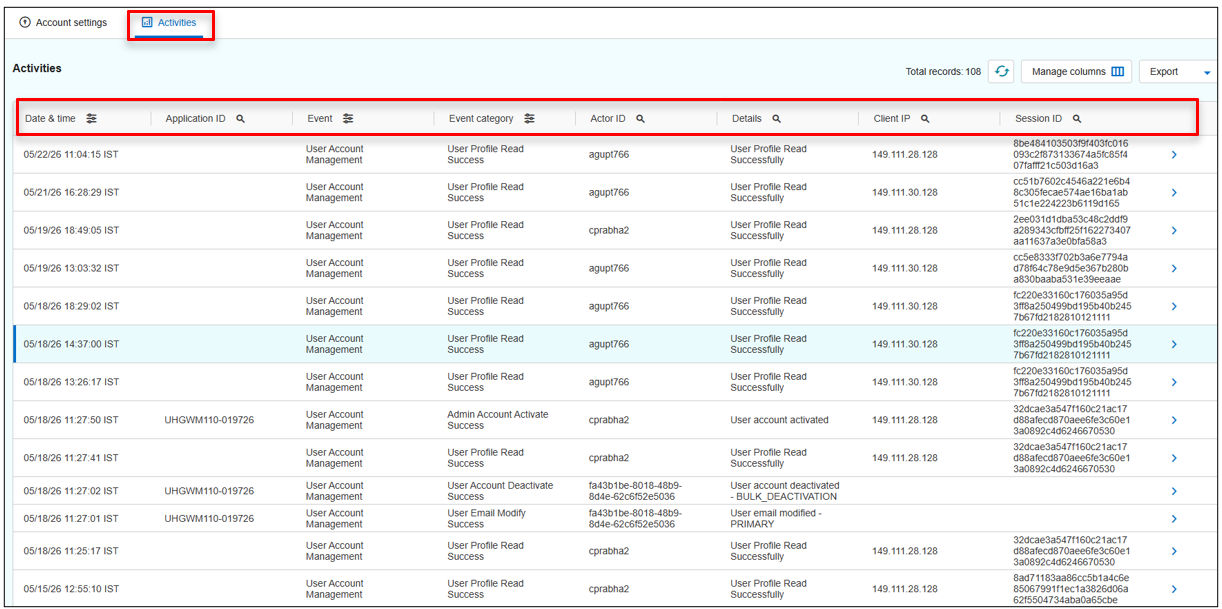Open the Date & time filter icon
This screenshot has width=1222, height=609.
click(91, 118)
